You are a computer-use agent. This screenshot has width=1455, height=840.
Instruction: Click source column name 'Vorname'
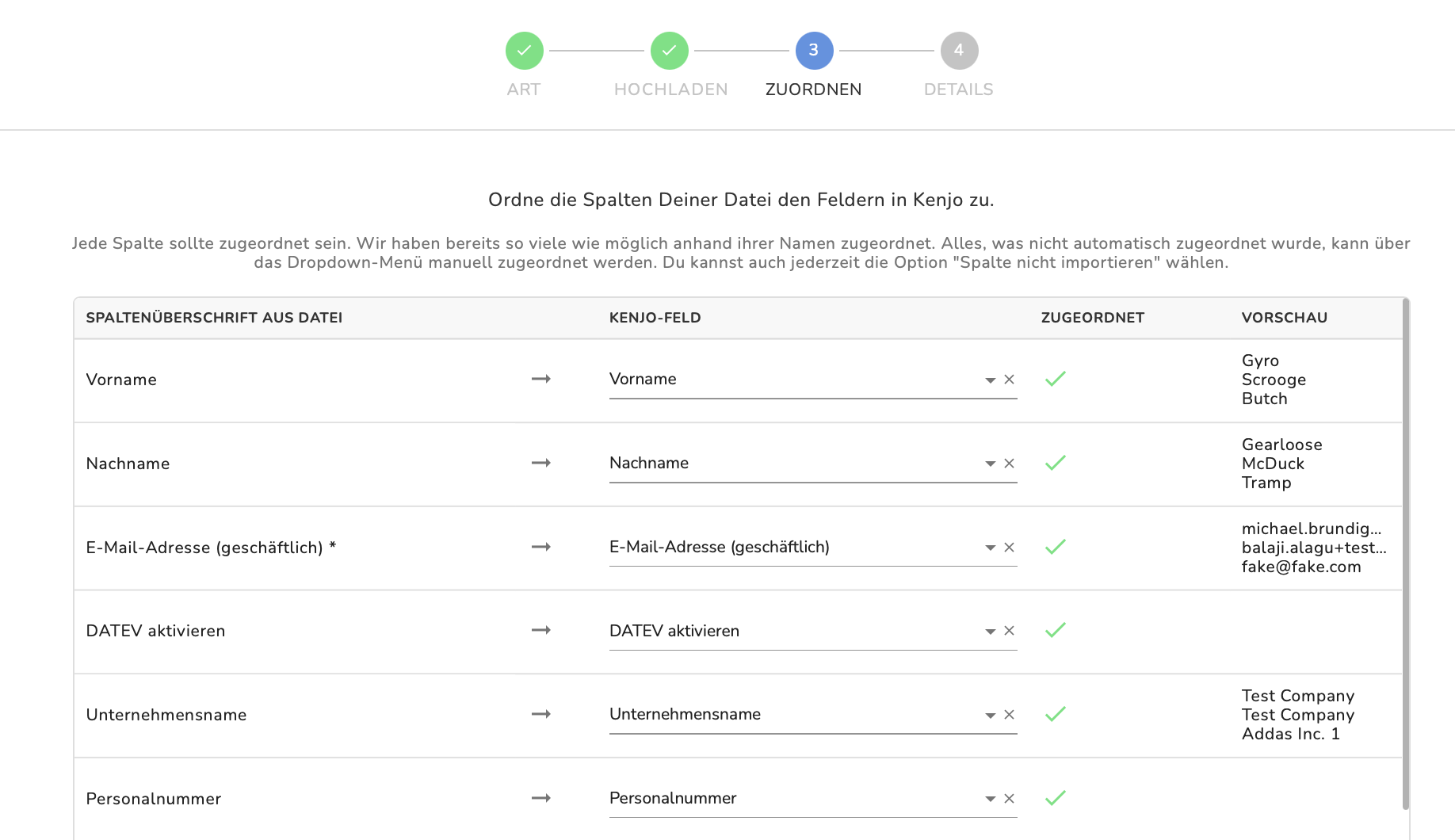pos(121,380)
